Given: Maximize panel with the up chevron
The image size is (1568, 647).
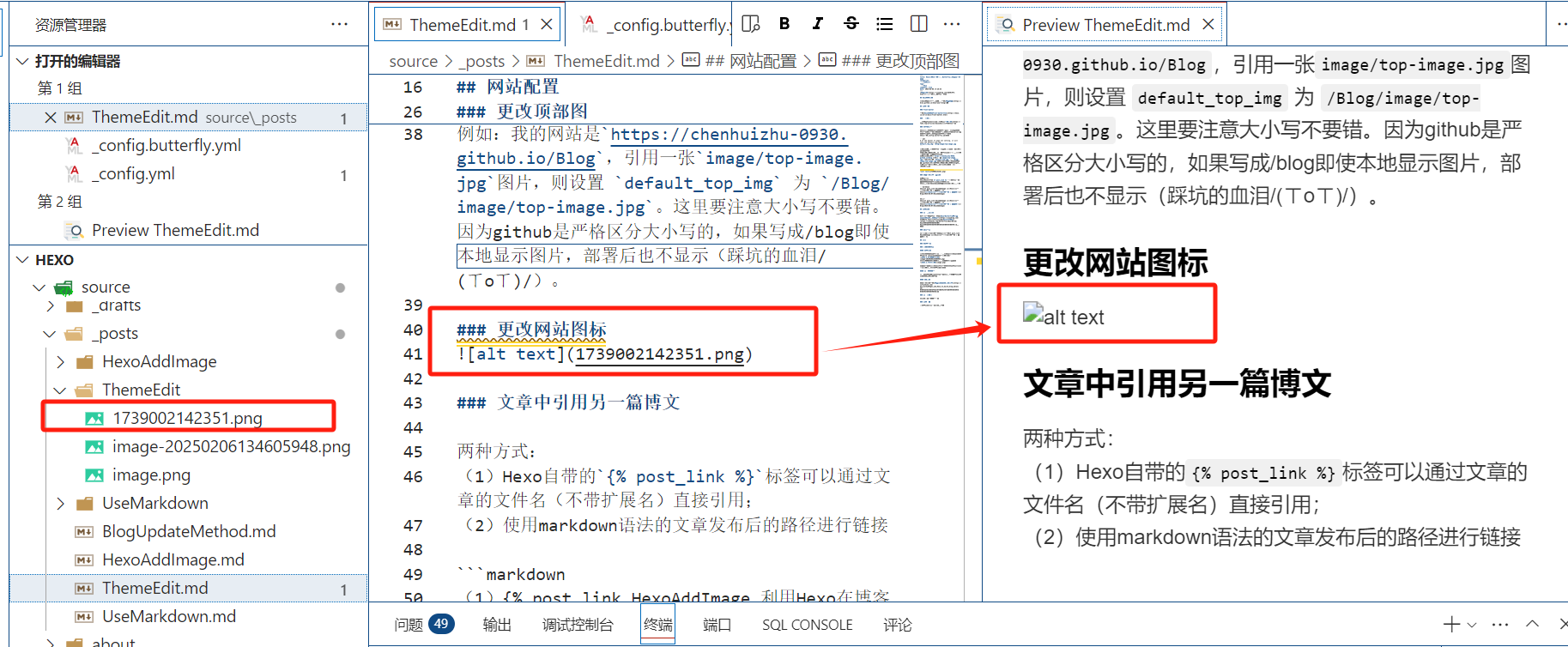Looking at the screenshot, I should click(x=1533, y=625).
